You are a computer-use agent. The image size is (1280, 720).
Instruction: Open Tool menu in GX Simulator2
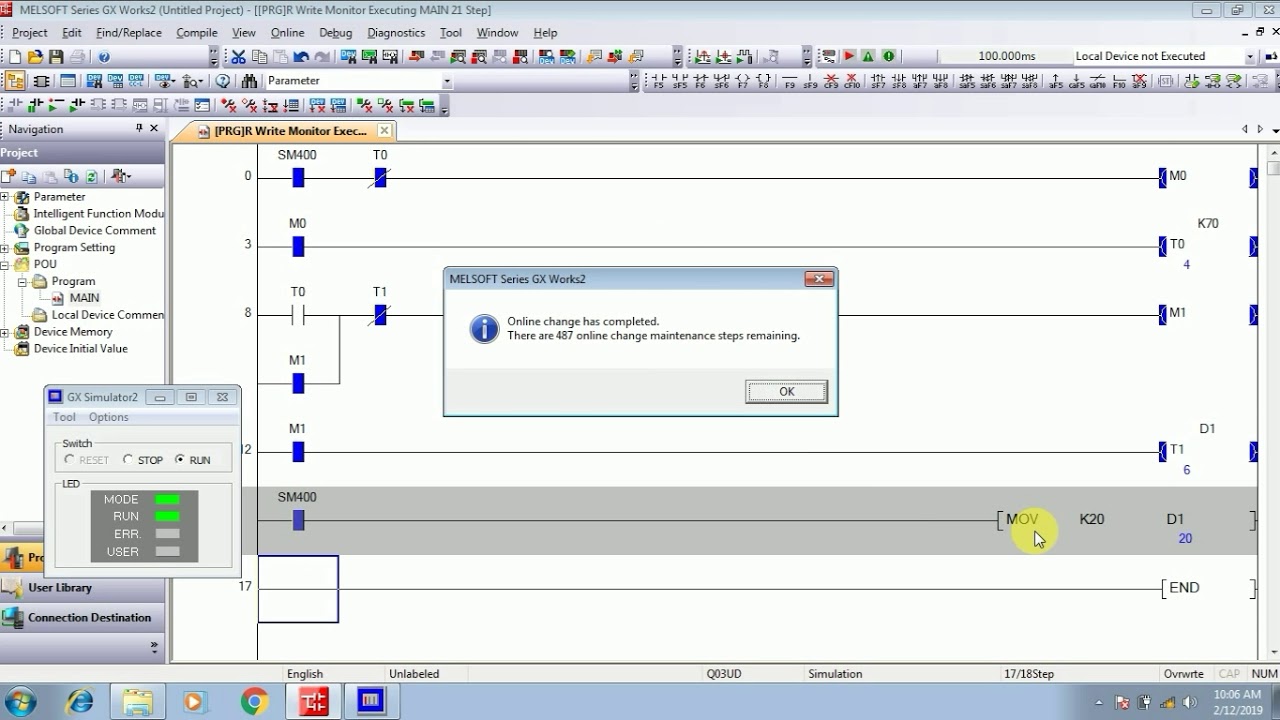[x=64, y=417]
